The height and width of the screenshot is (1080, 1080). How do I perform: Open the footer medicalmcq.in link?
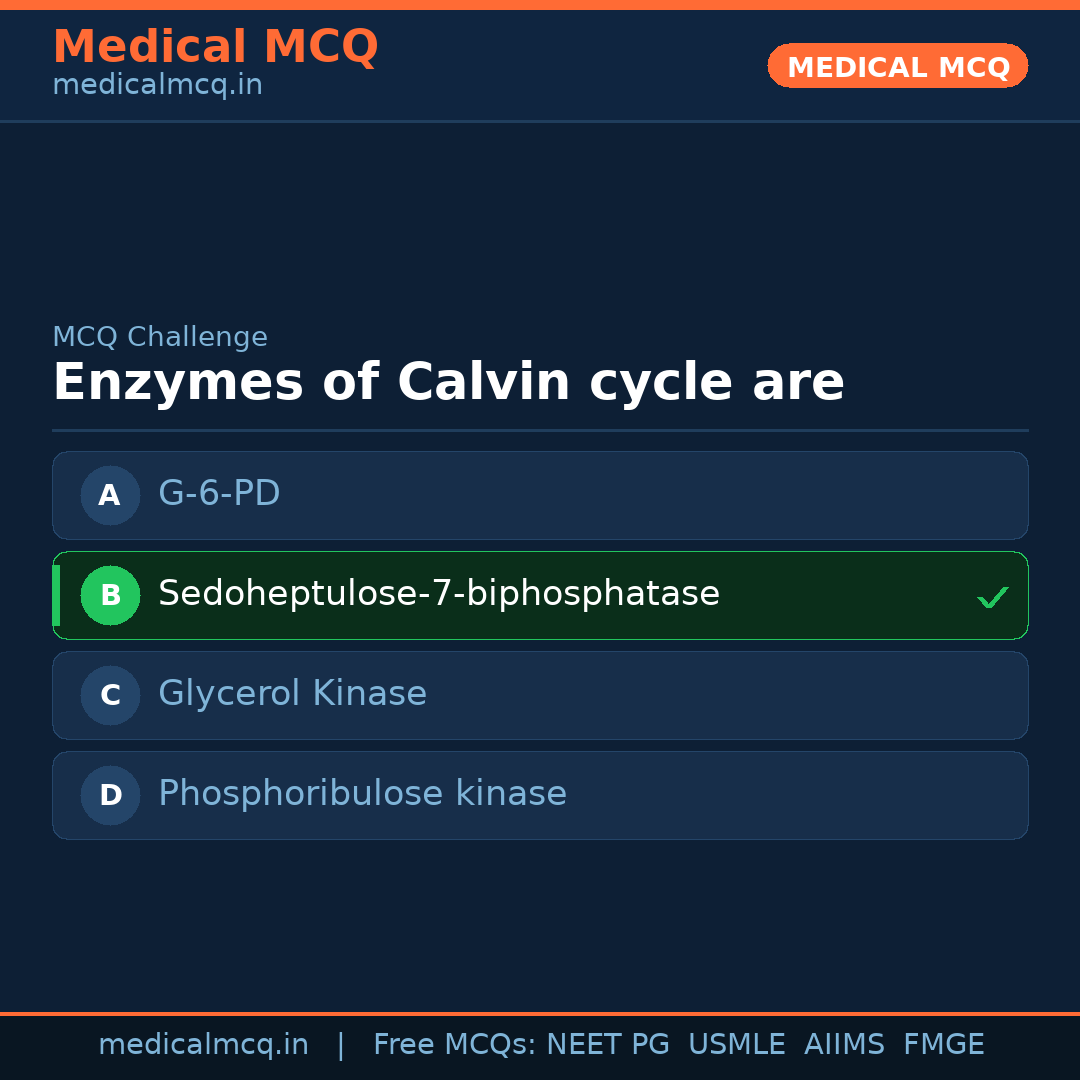[x=203, y=1045]
